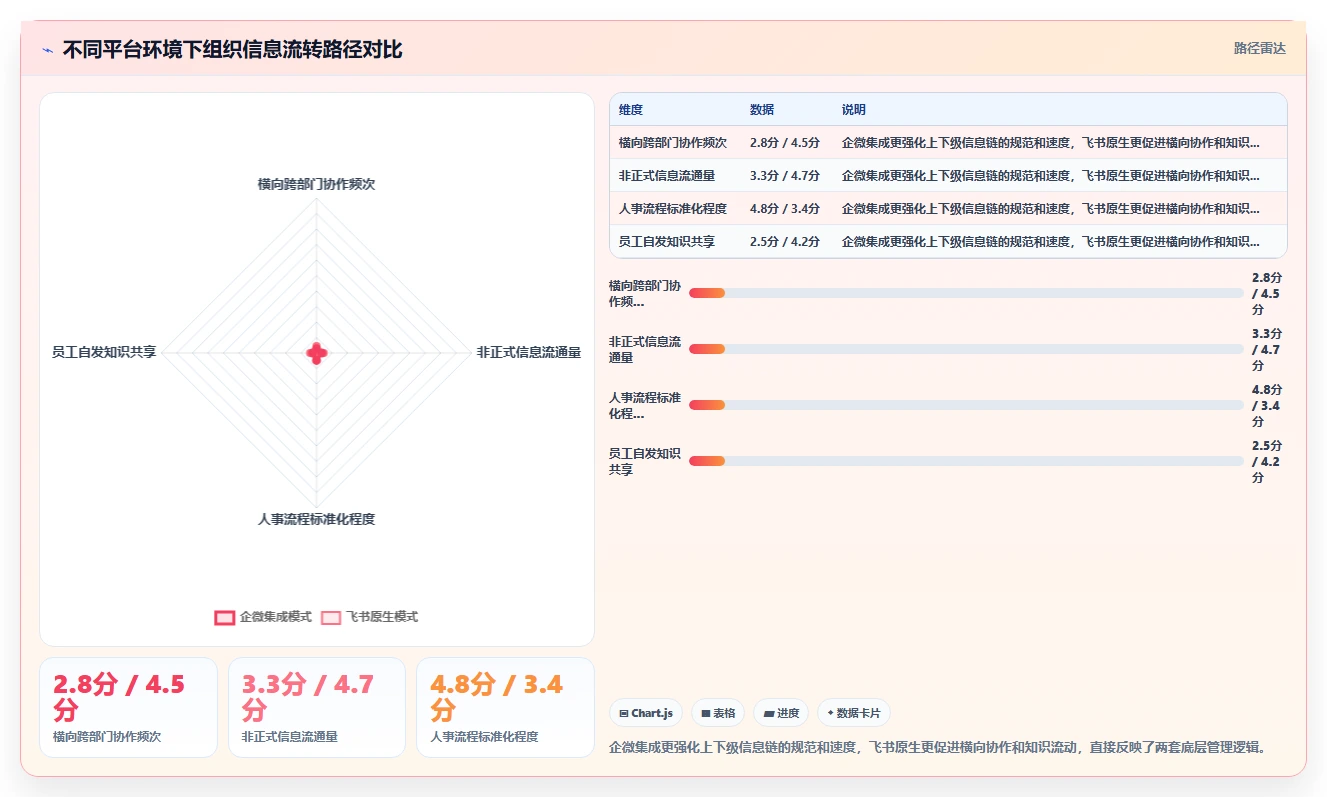Toggle the 企微集成模式 legend item

click(263, 617)
